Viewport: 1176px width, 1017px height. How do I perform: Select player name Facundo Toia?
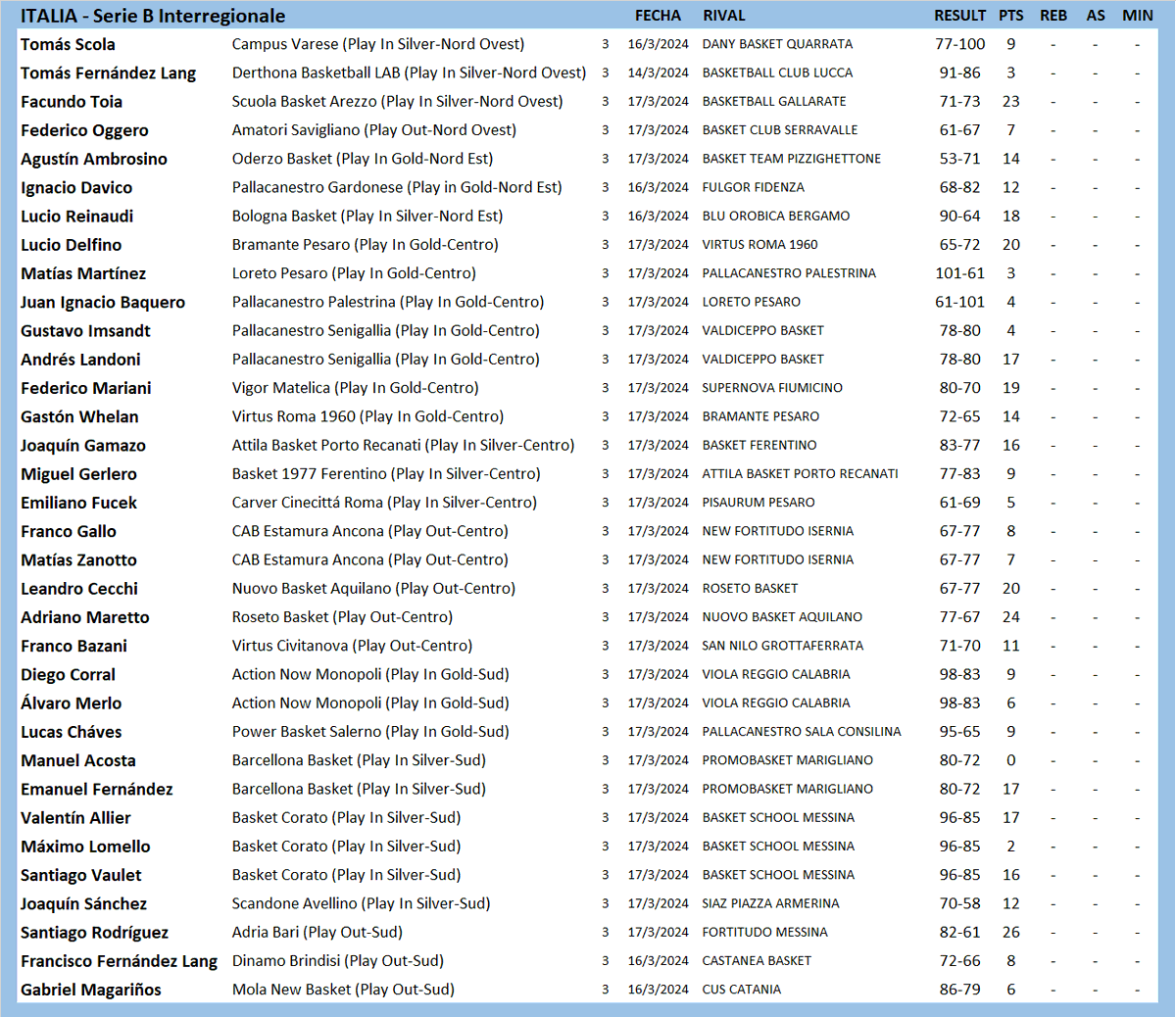72,102
